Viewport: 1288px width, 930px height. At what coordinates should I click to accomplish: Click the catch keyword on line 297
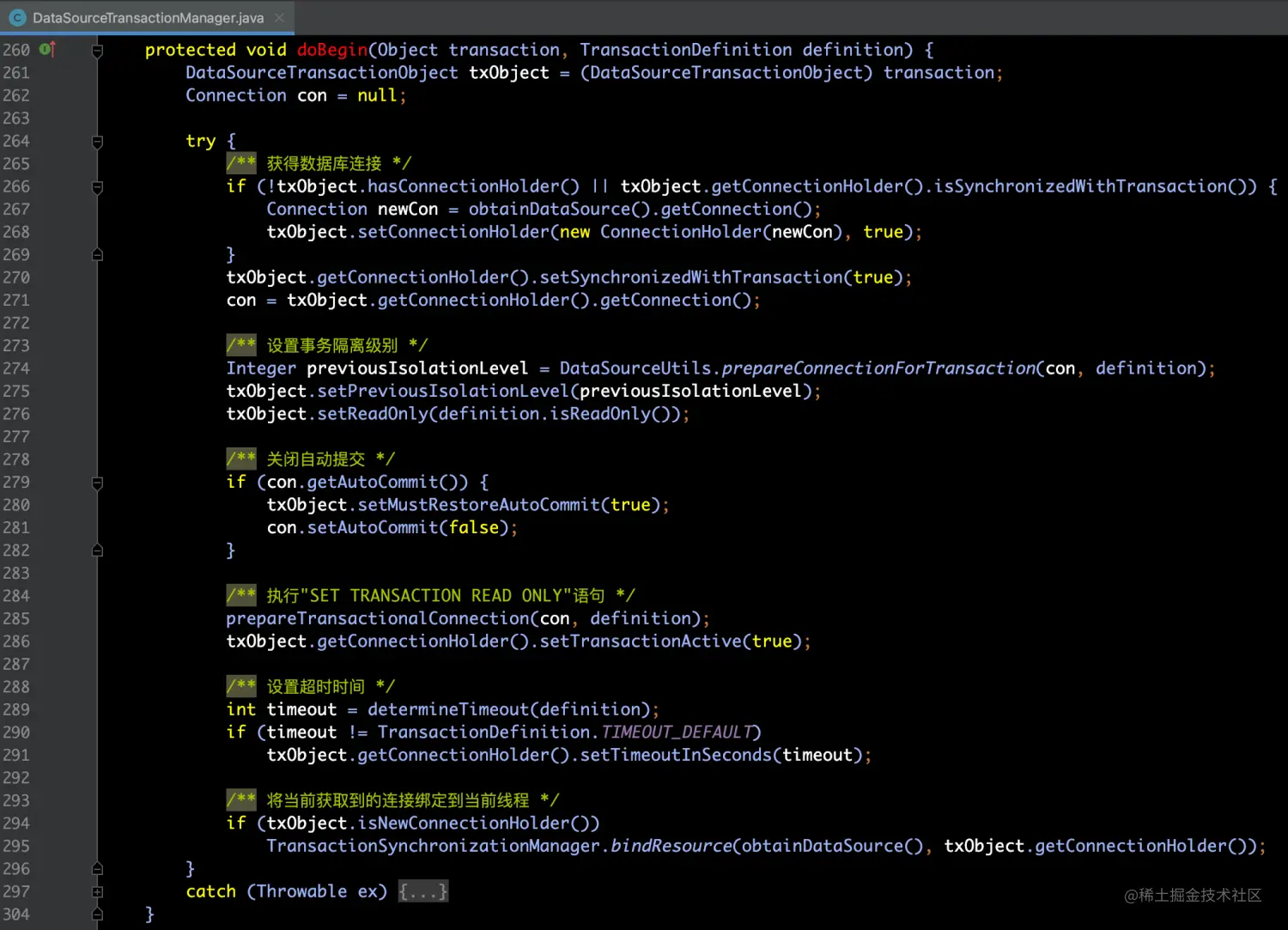click(211, 891)
